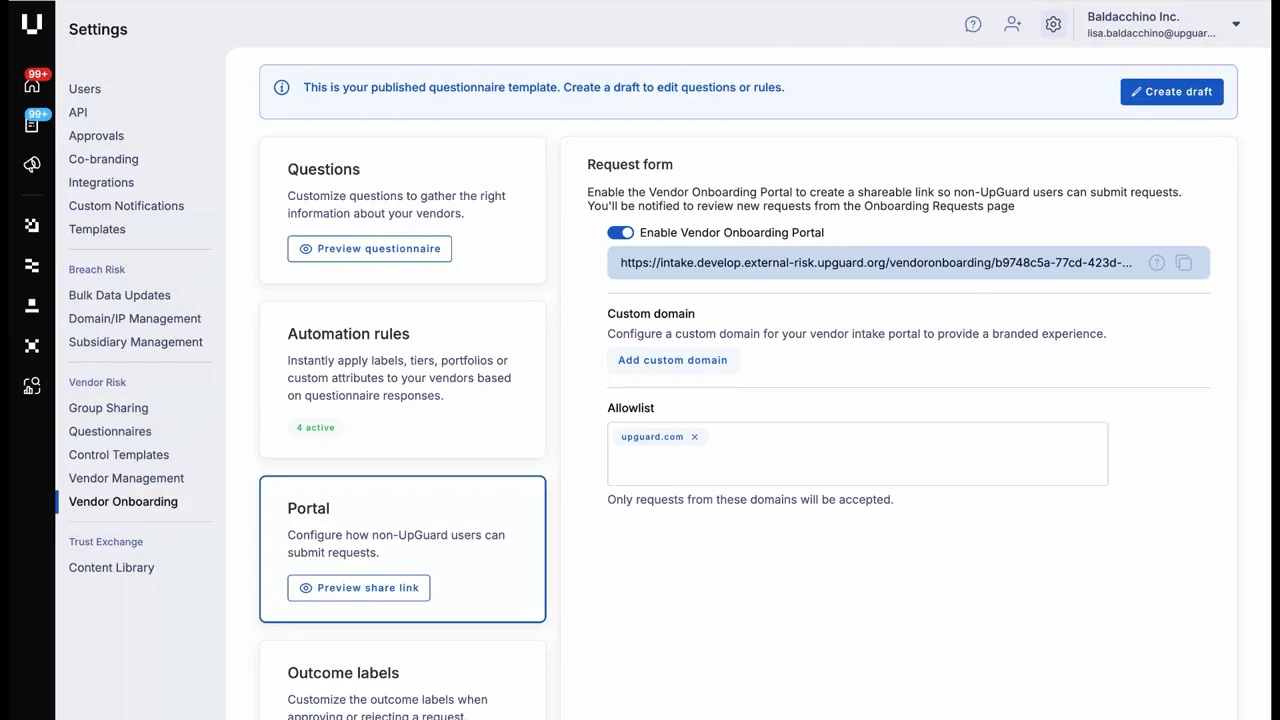Go to Domain/IP Management
The height and width of the screenshot is (720, 1280).
click(135, 318)
